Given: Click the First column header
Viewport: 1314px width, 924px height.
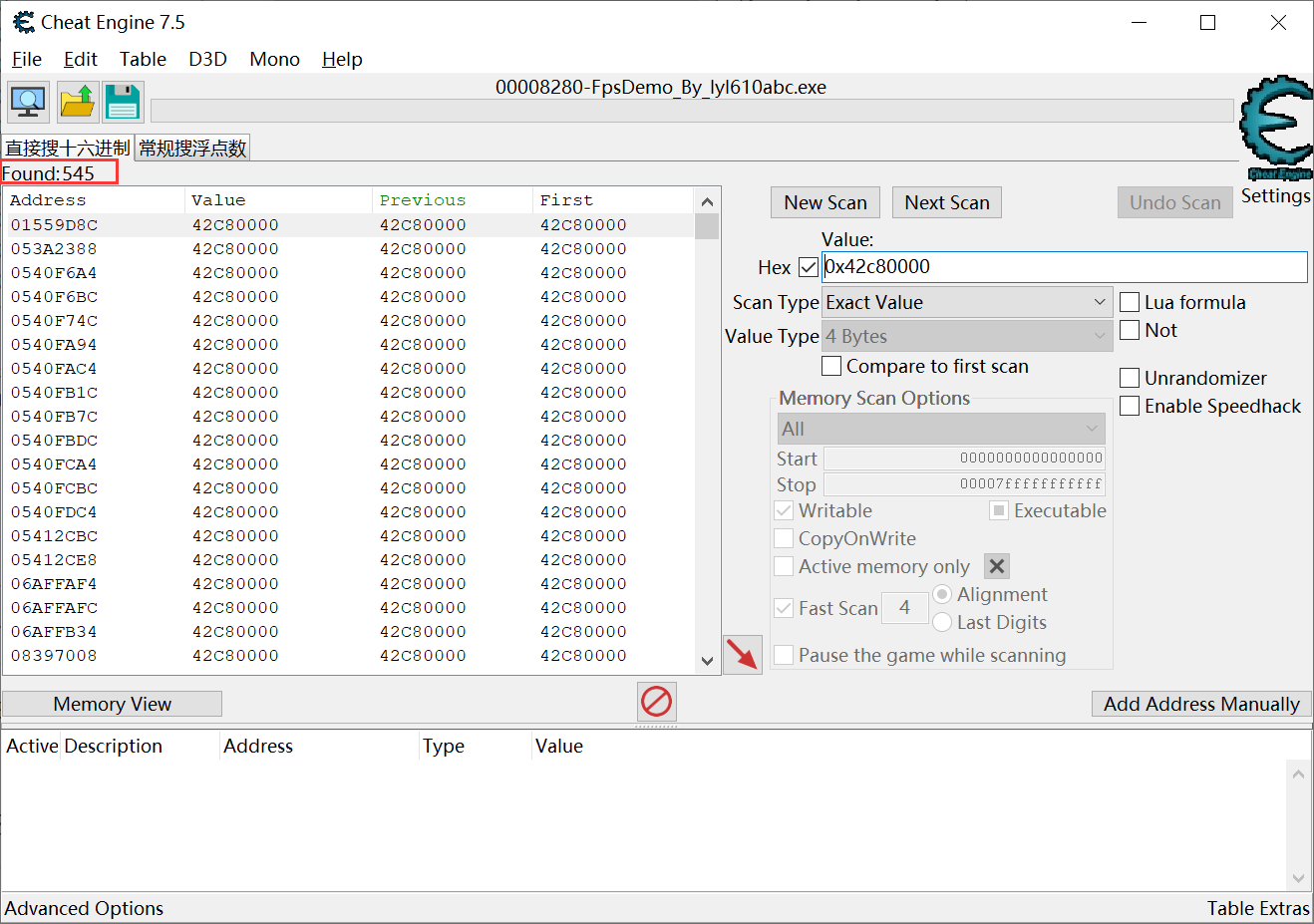Looking at the screenshot, I should point(612,200).
